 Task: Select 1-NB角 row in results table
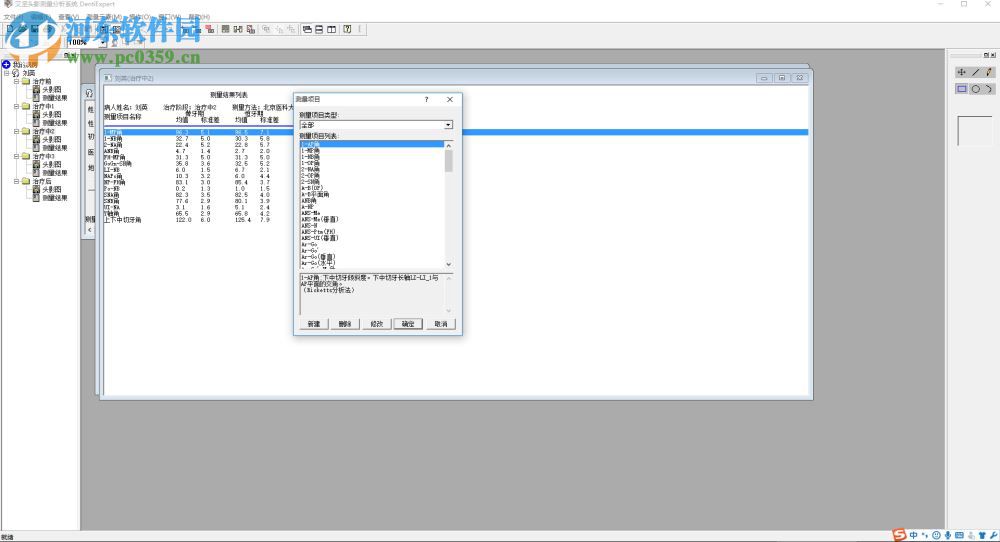point(198,138)
